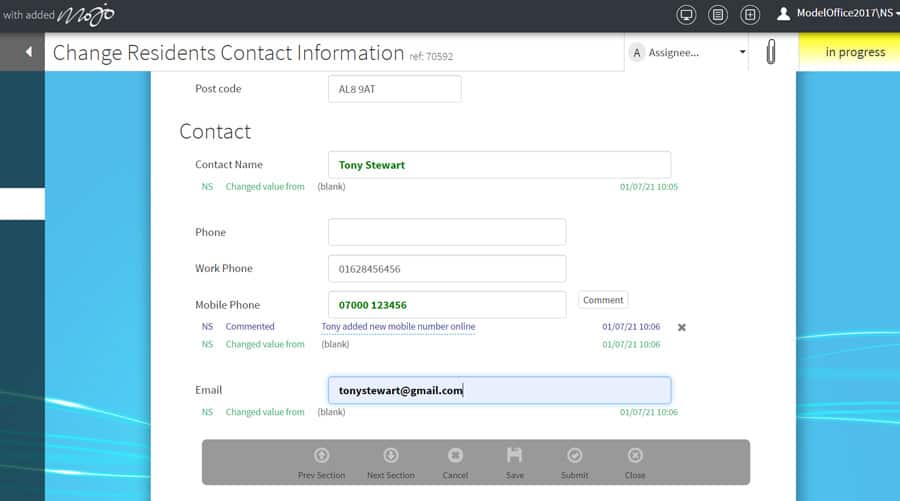Viewport: 900px width, 501px height.
Task: Go to Prev Section
Action: click(321, 462)
